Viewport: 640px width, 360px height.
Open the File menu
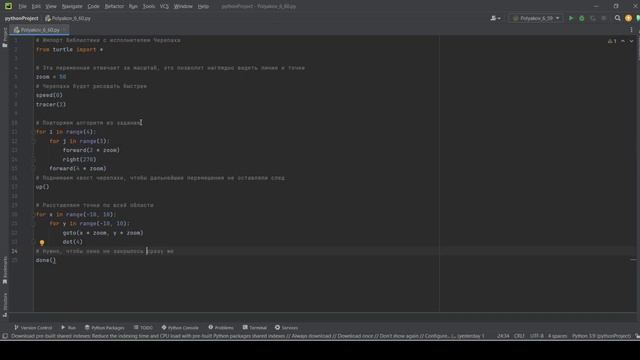[22, 6]
